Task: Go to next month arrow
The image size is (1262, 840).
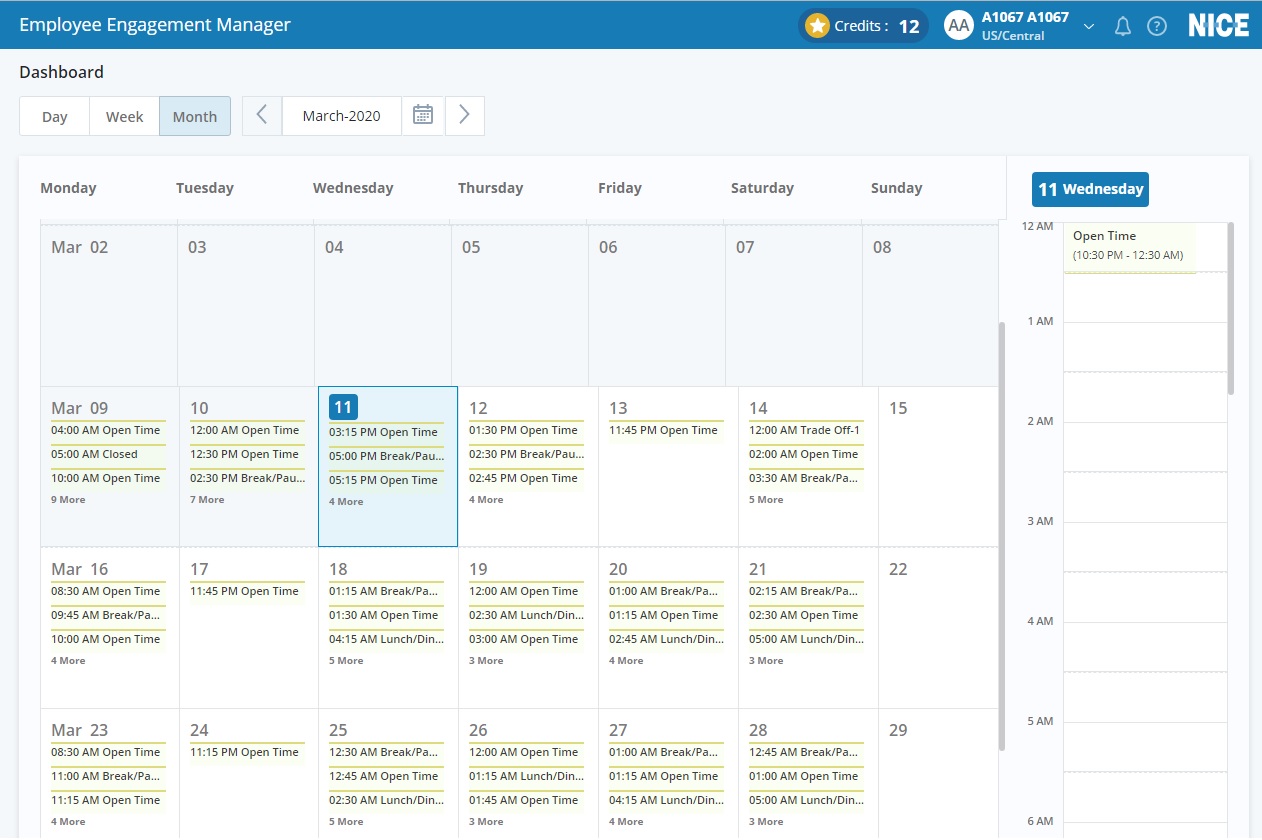Action: coord(464,115)
